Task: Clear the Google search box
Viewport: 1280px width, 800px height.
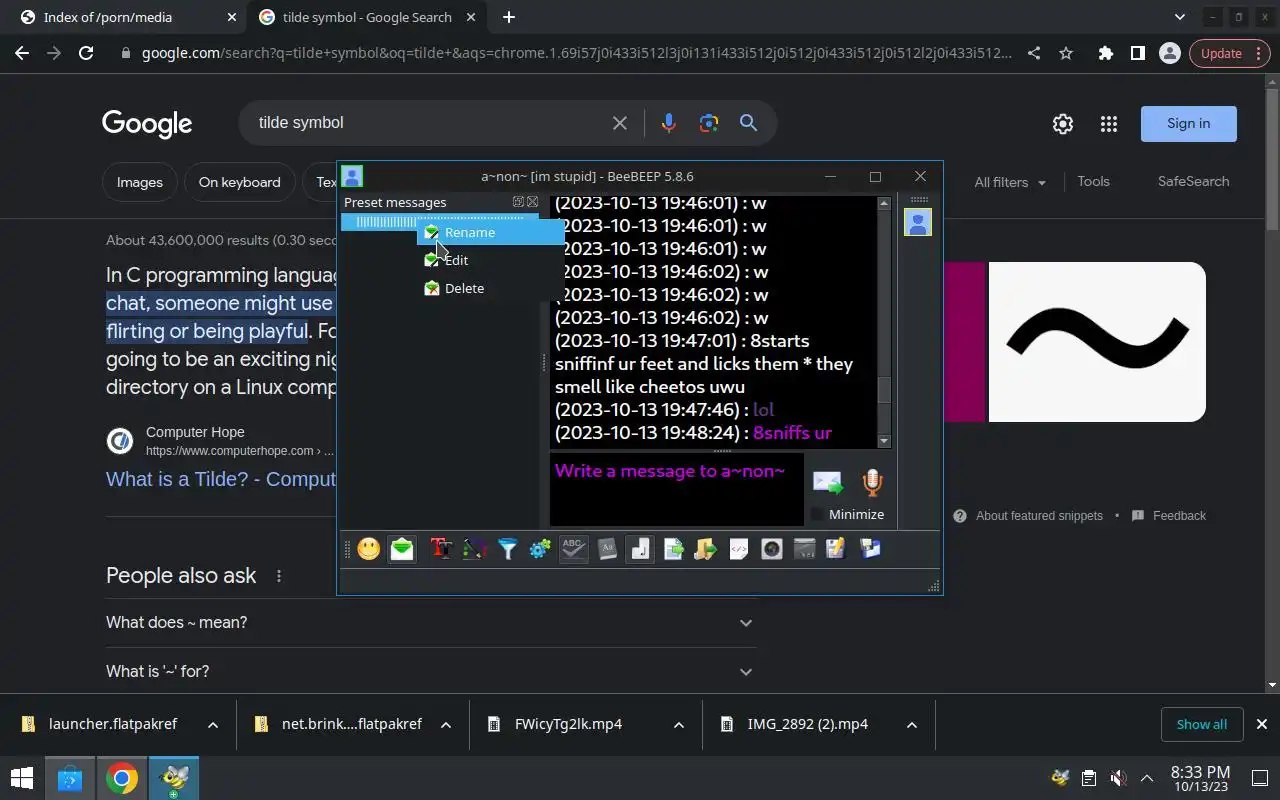Action: [620, 123]
